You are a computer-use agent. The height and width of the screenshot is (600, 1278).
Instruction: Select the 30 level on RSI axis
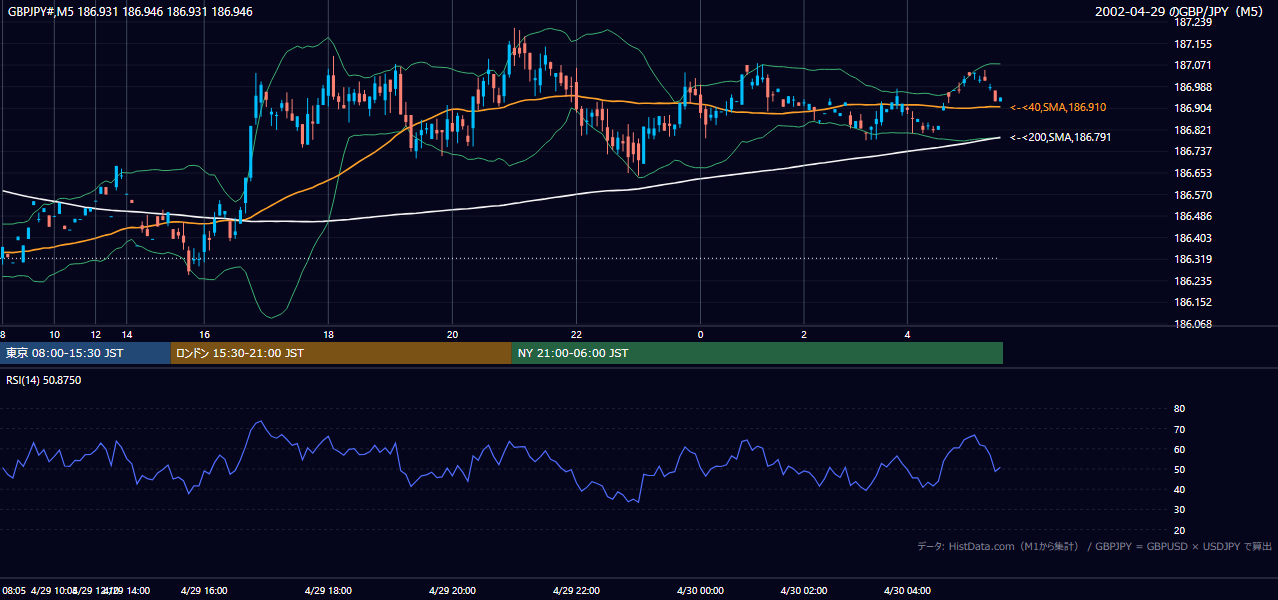coord(1179,510)
